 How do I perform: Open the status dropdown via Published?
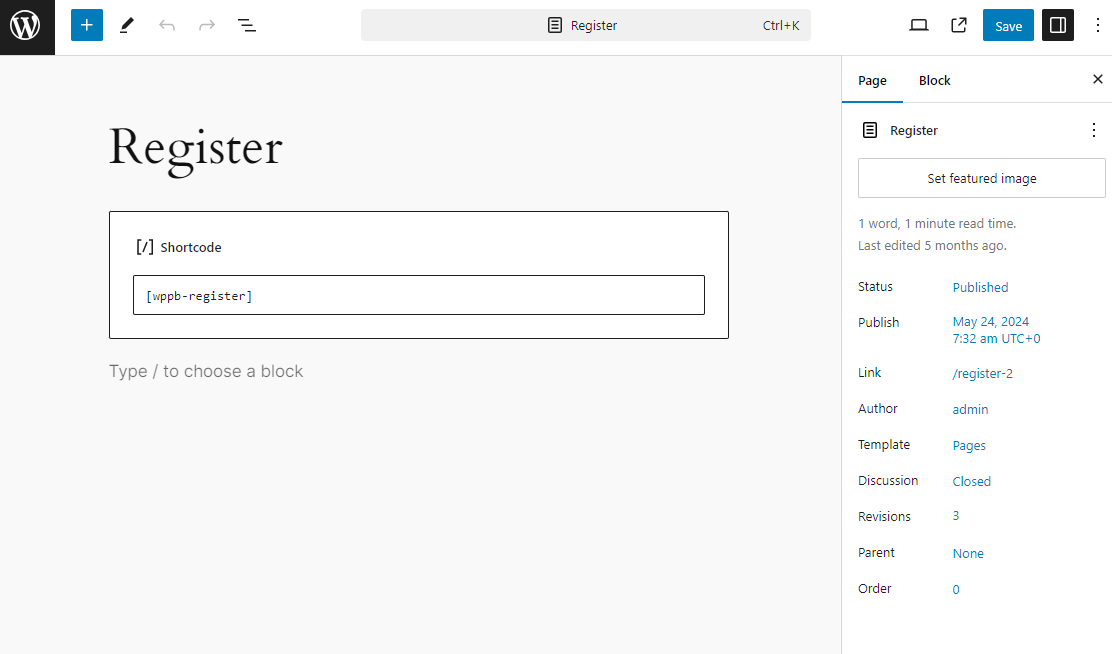[979, 287]
